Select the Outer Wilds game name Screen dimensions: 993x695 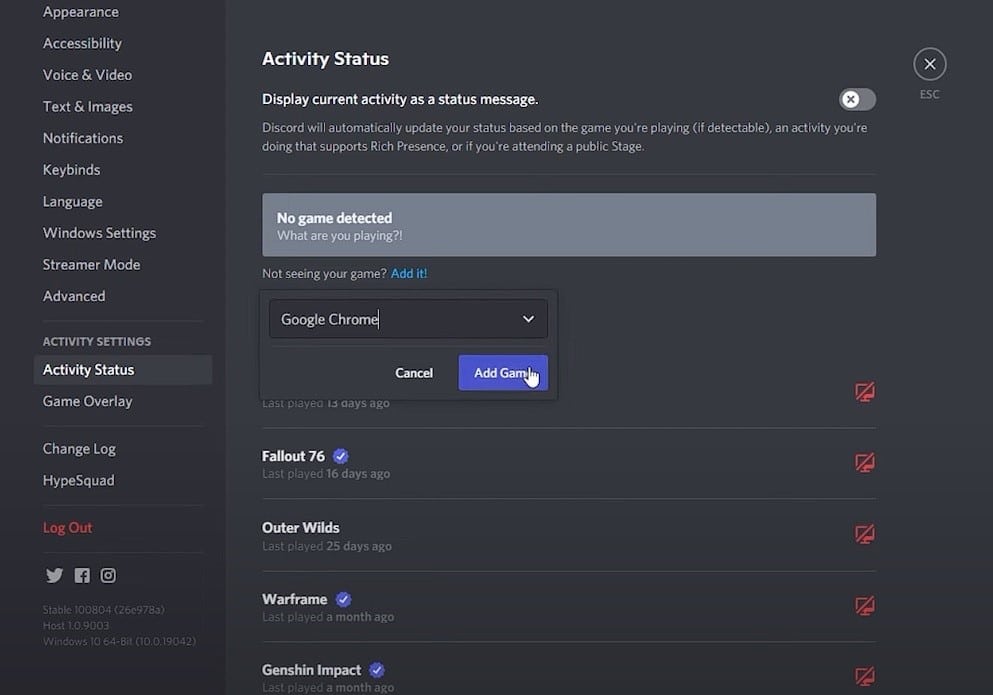(x=301, y=528)
